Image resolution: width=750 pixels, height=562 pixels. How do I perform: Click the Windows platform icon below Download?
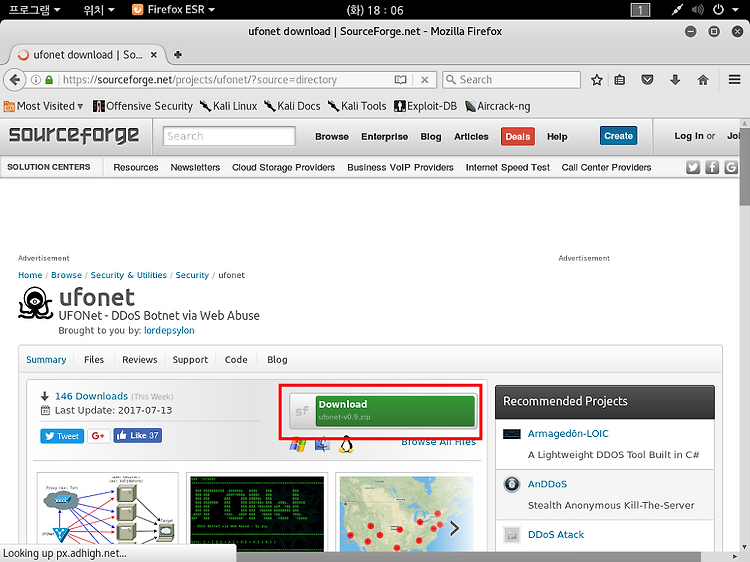click(x=298, y=445)
